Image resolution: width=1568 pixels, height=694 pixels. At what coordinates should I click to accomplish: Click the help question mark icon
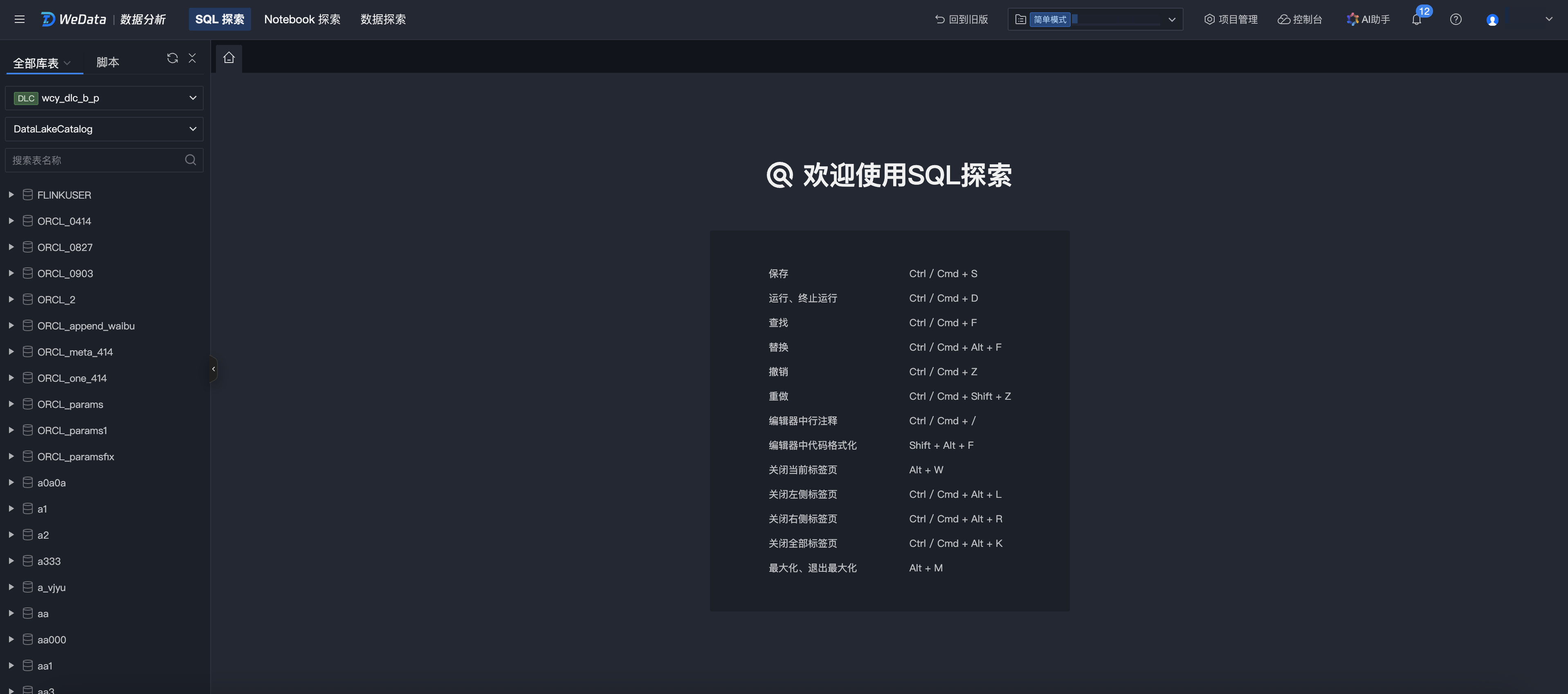point(1456,20)
